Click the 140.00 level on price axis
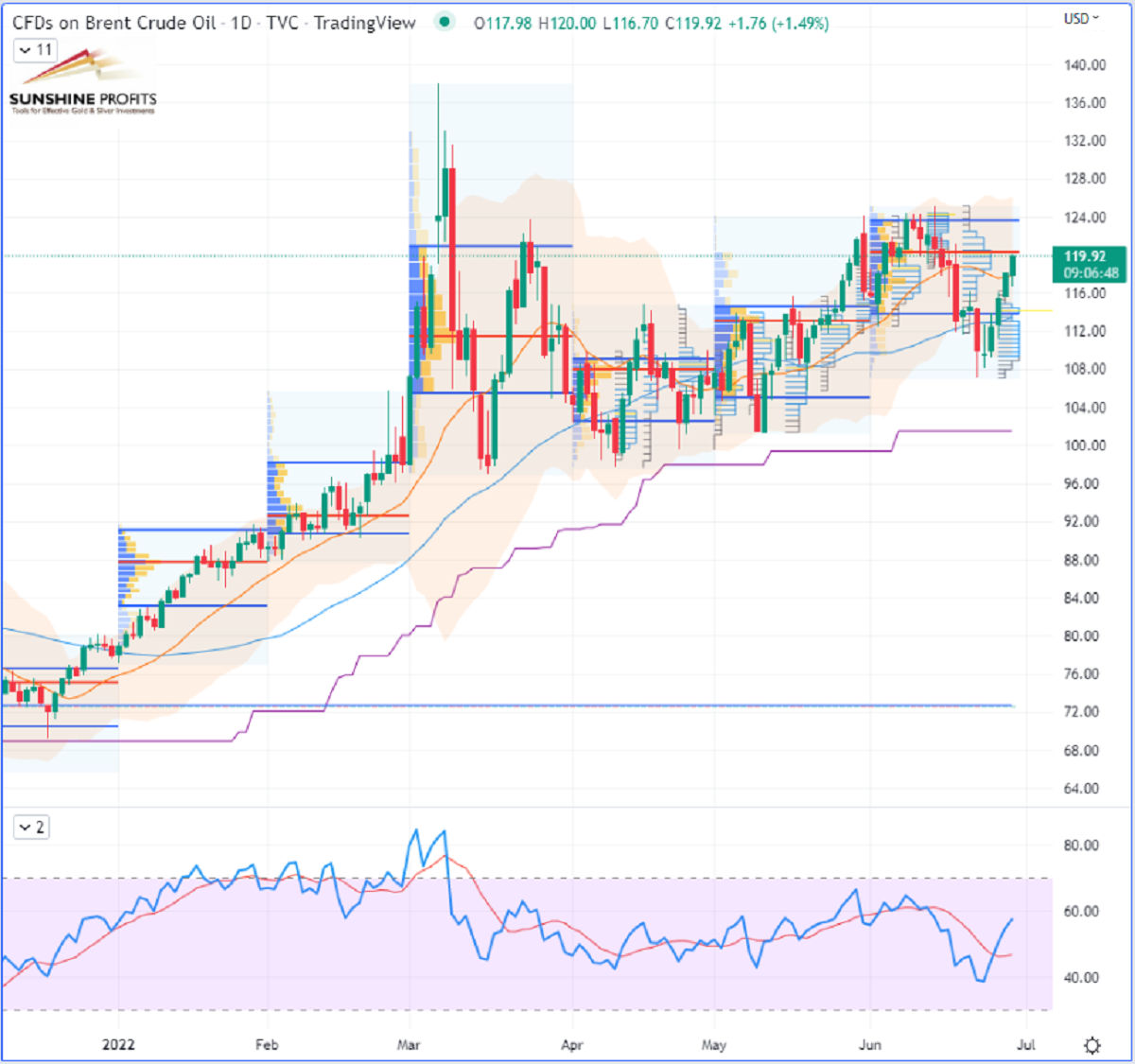 coord(1084,65)
